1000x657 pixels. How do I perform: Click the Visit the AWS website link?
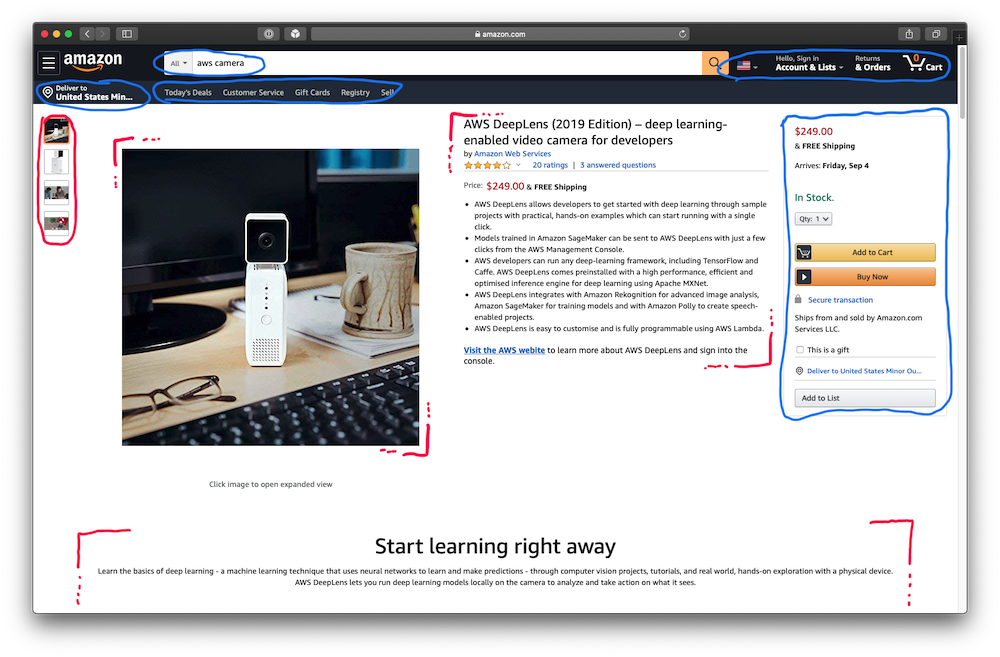pos(504,350)
